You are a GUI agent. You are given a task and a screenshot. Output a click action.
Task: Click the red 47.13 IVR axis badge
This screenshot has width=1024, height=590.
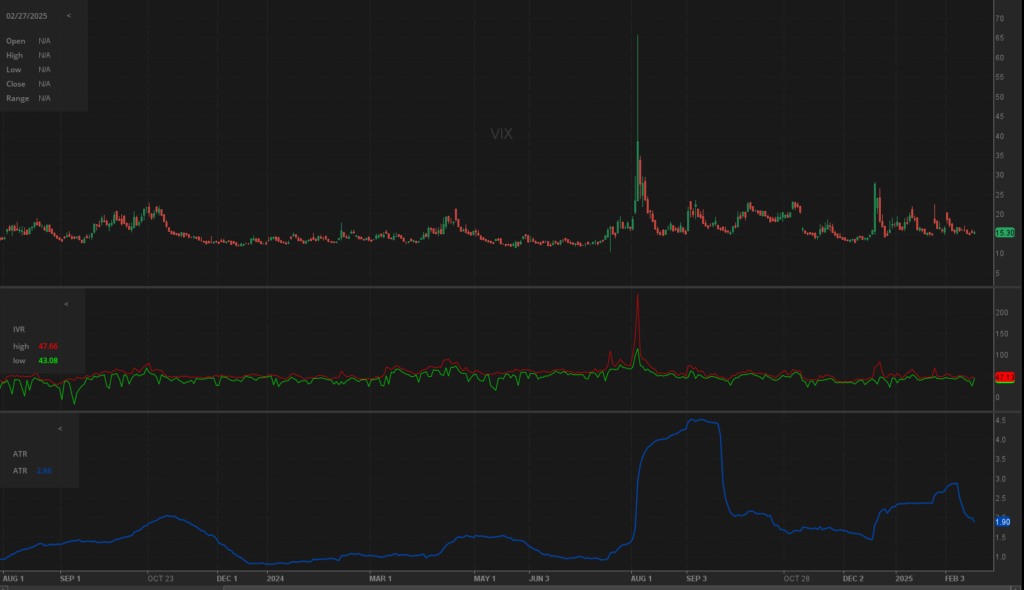pyautogui.click(x=1004, y=377)
